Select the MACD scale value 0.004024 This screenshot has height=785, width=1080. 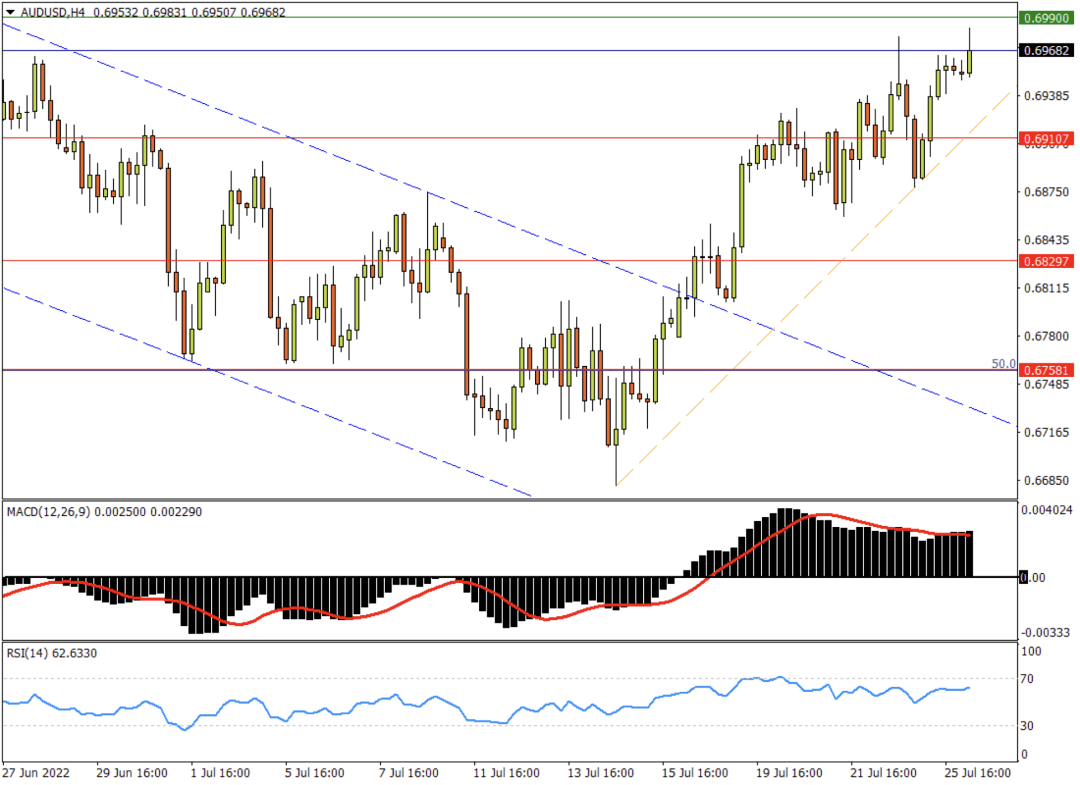tap(1047, 510)
